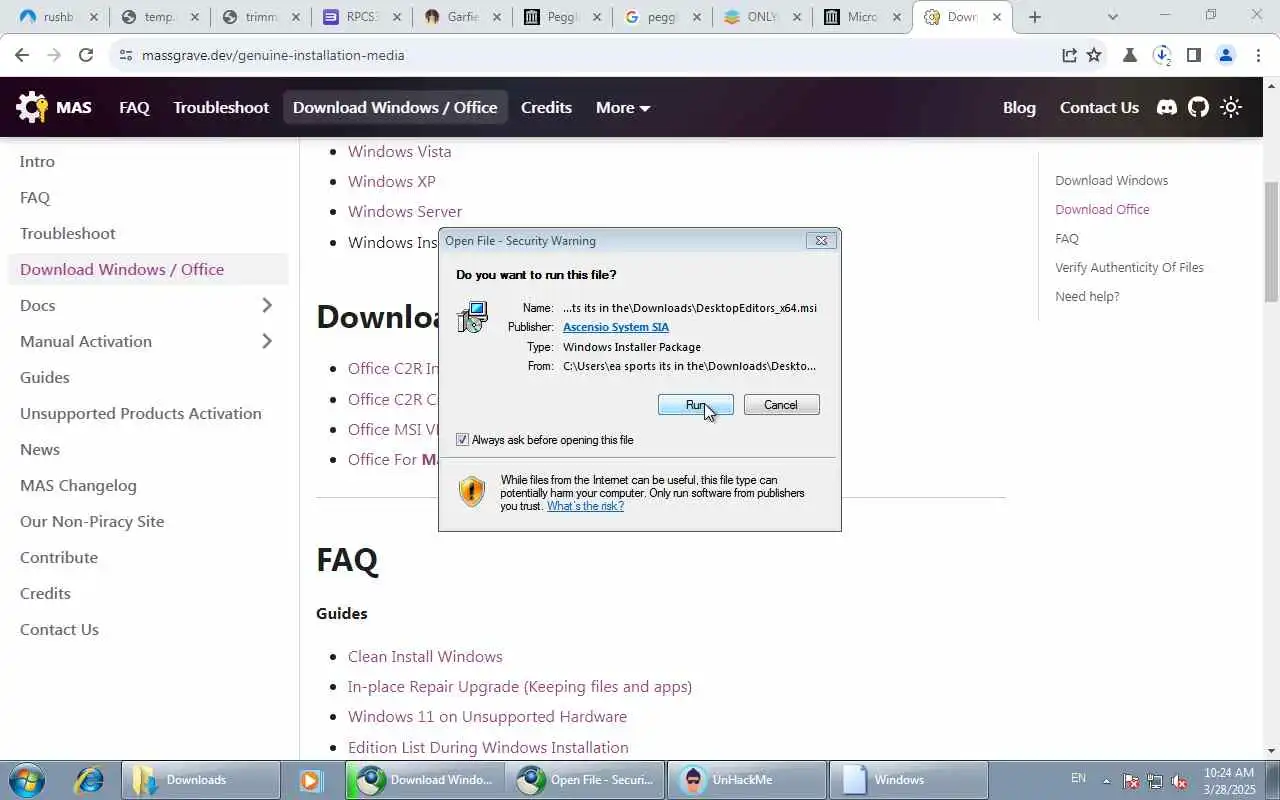Open Guides in the sidebar
1280x800 pixels.
coord(45,377)
